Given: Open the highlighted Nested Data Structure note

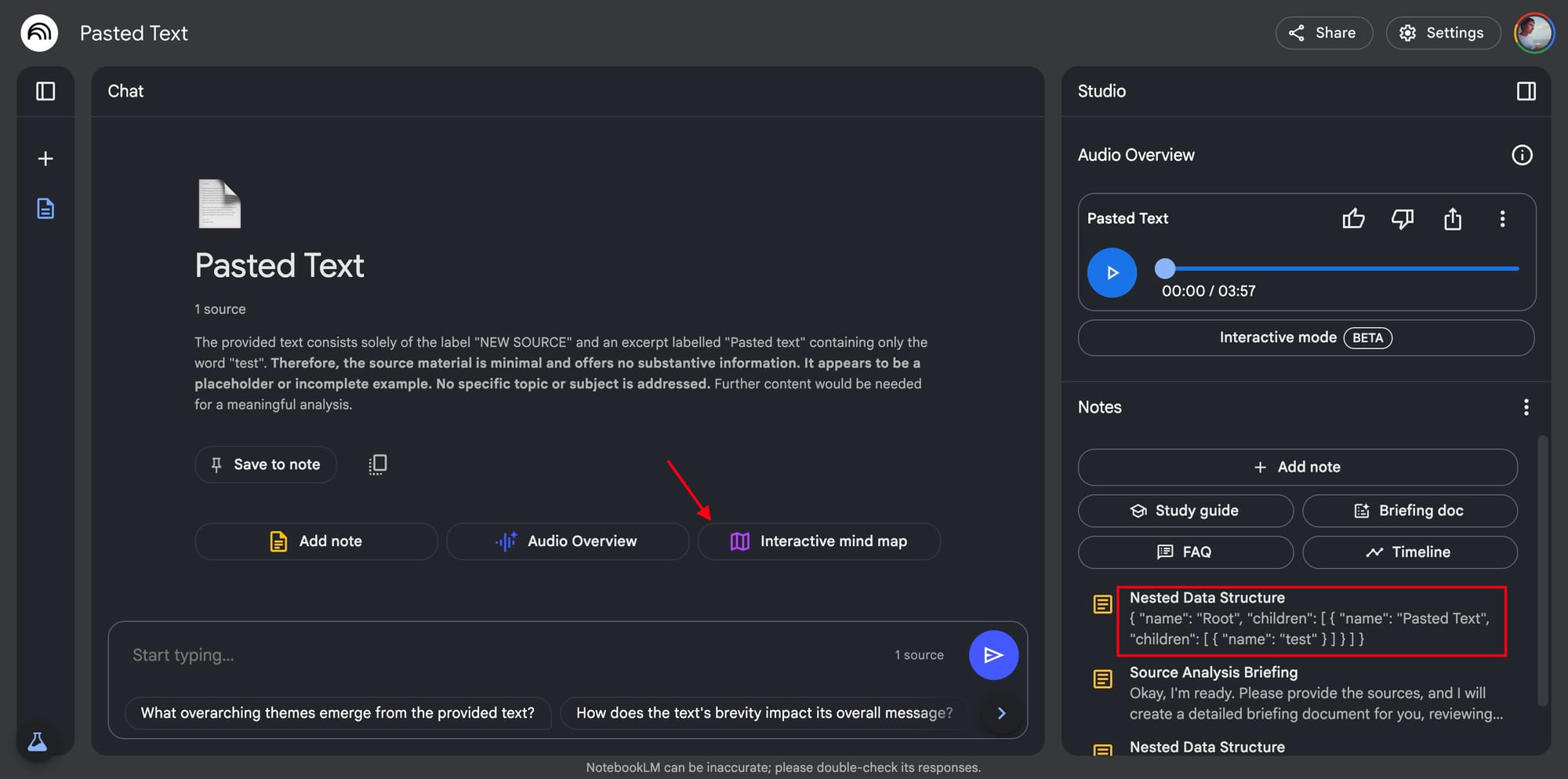Looking at the screenshot, I should 1311,619.
